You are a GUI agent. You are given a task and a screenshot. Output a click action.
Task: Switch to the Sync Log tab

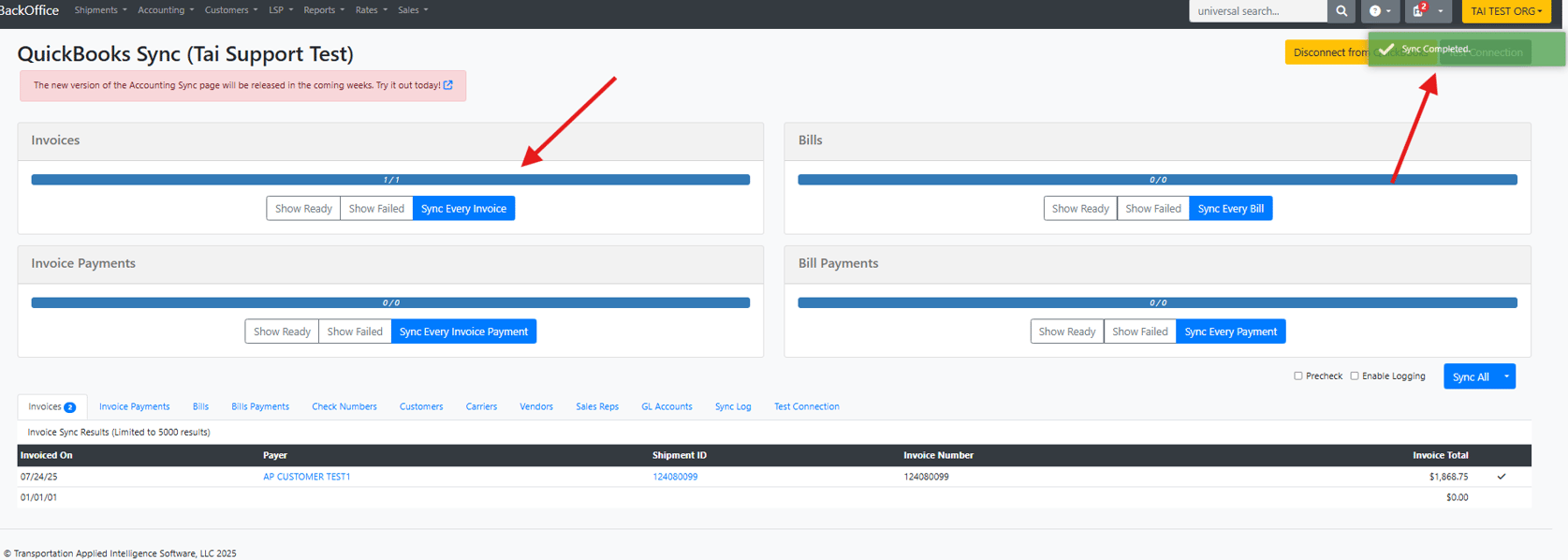(733, 406)
